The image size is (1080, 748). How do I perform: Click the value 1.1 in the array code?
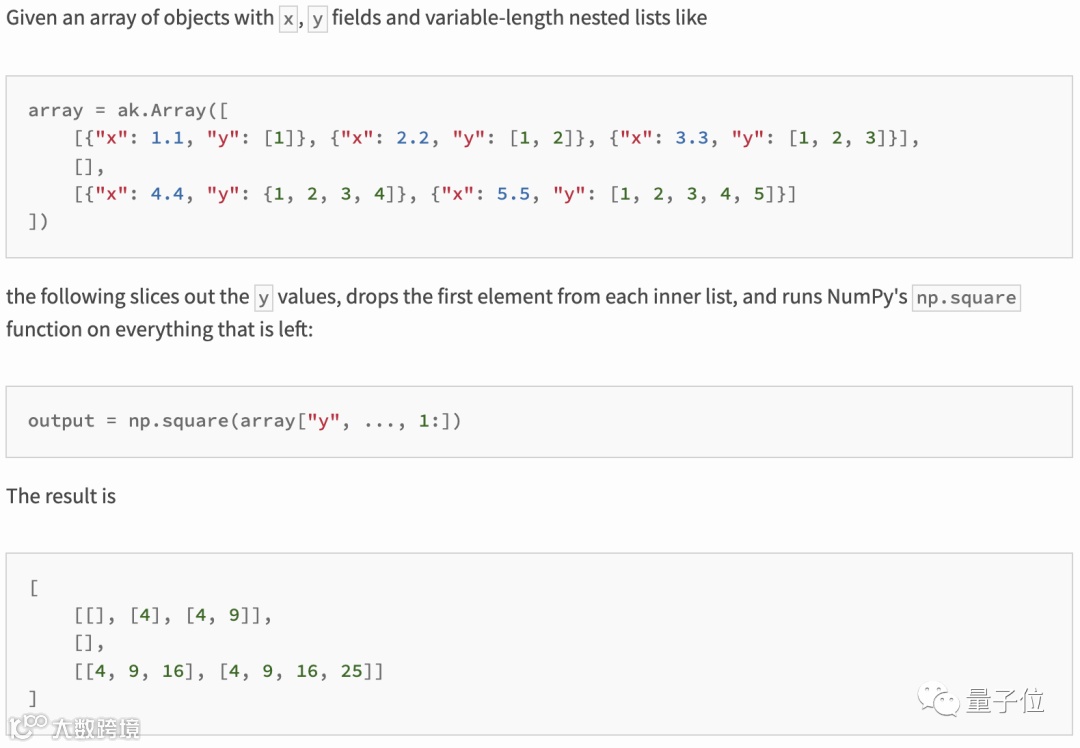[167, 138]
